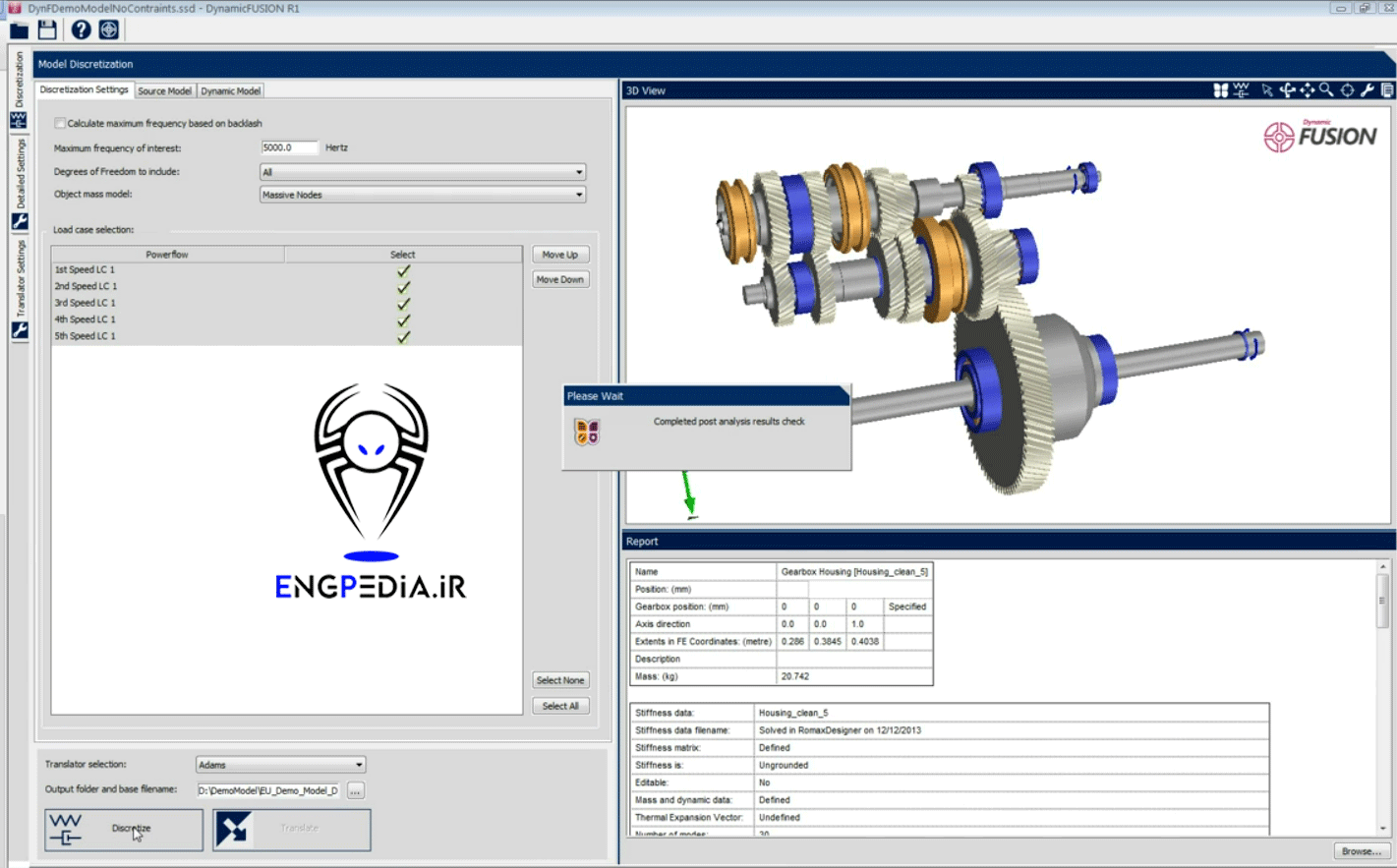Open help via the question mark icon
This screenshot has width=1397, height=868.
(81, 29)
